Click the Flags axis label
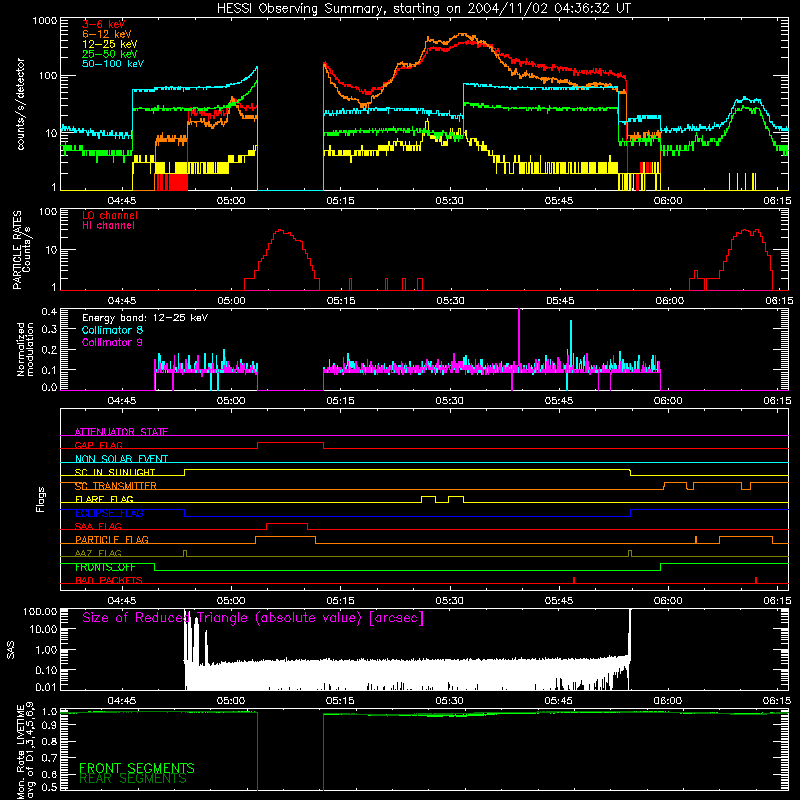The height and width of the screenshot is (800, 800). click(41, 499)
